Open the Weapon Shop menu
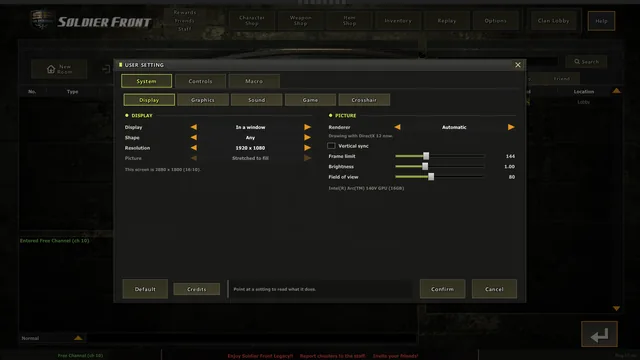The image size is (640, 360). (x=300, y=20)
